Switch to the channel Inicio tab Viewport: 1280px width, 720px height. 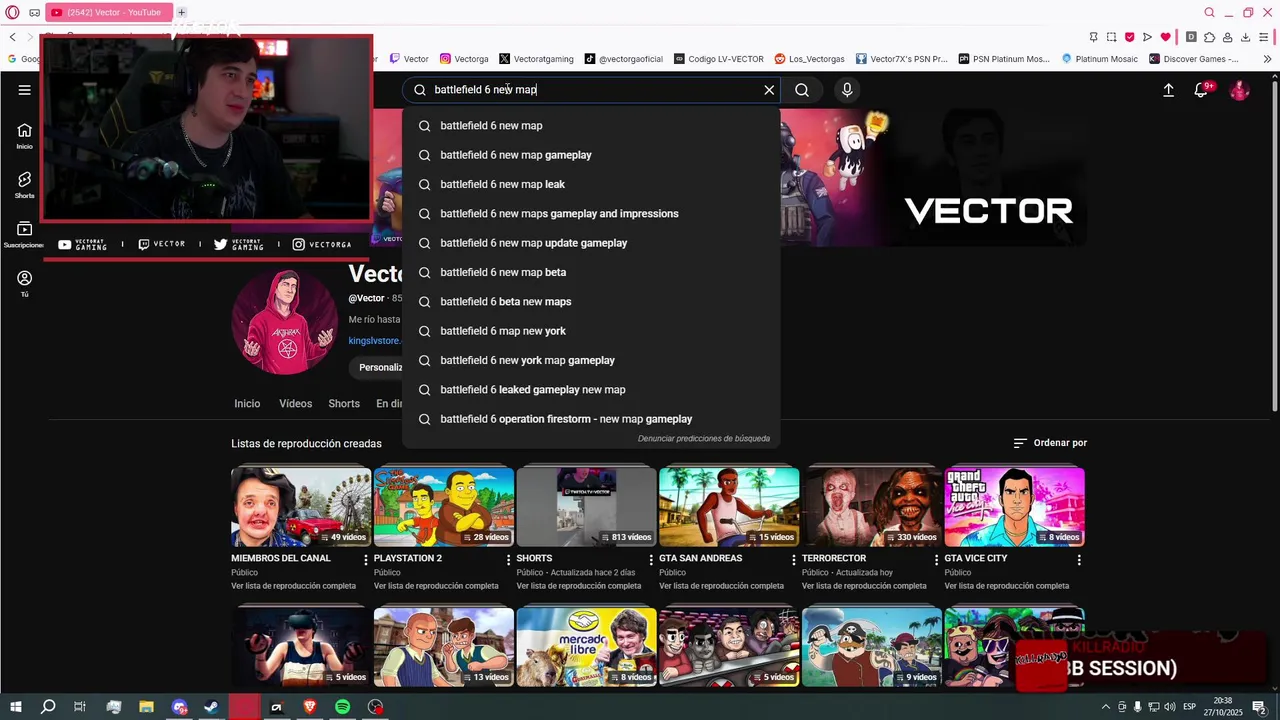(247, 404)
